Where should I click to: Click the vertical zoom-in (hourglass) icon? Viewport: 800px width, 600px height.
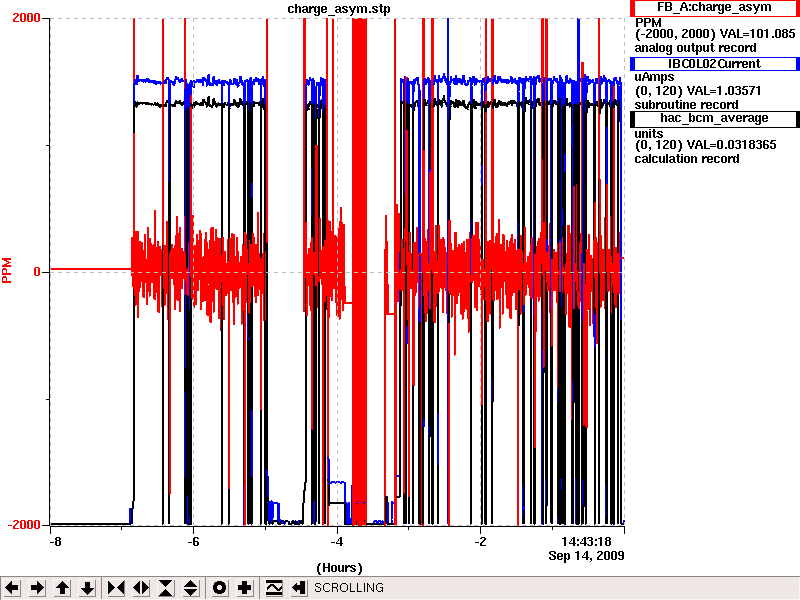click(166, 588)
